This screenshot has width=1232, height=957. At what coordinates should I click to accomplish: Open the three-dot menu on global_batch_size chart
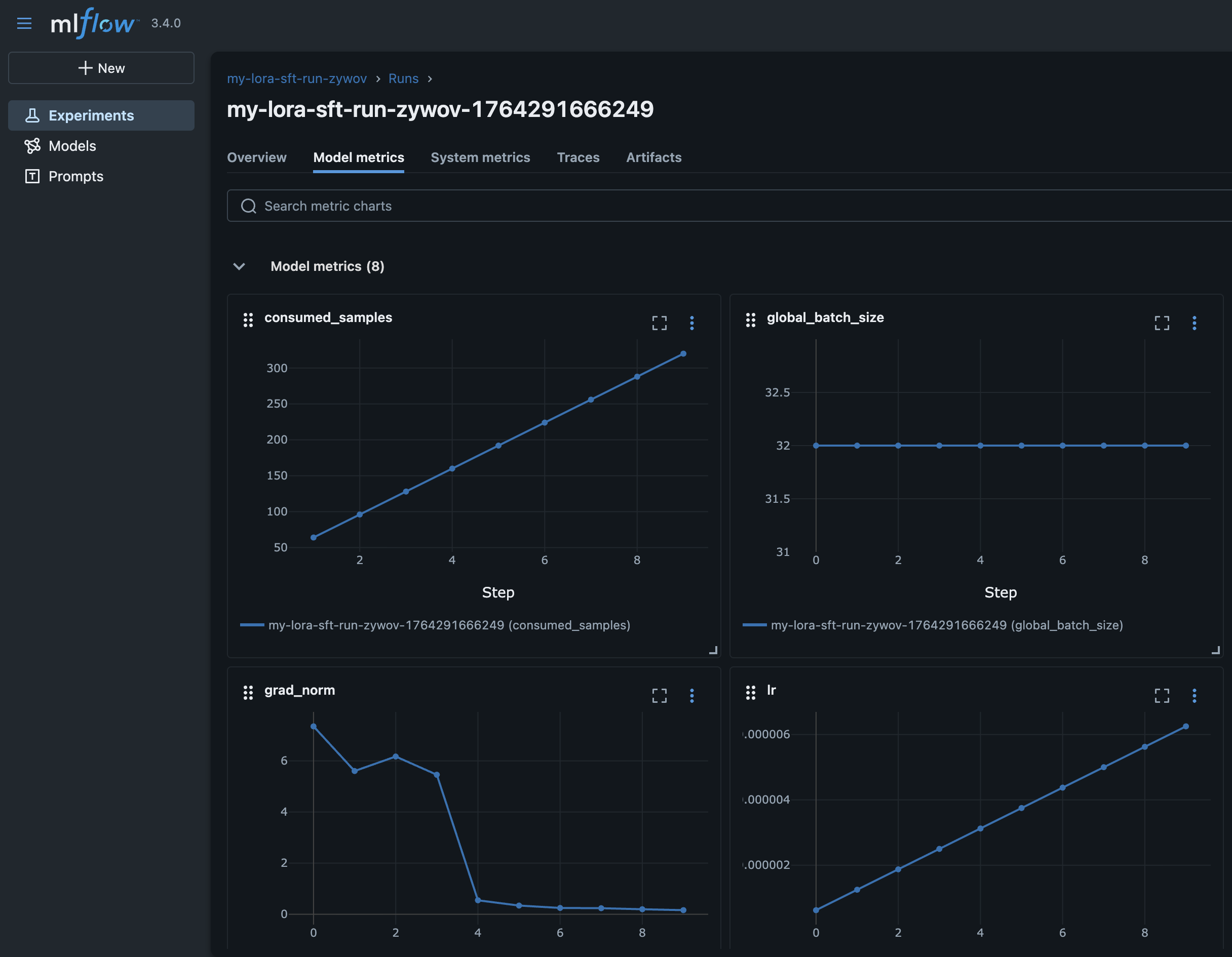[1194, 323]
